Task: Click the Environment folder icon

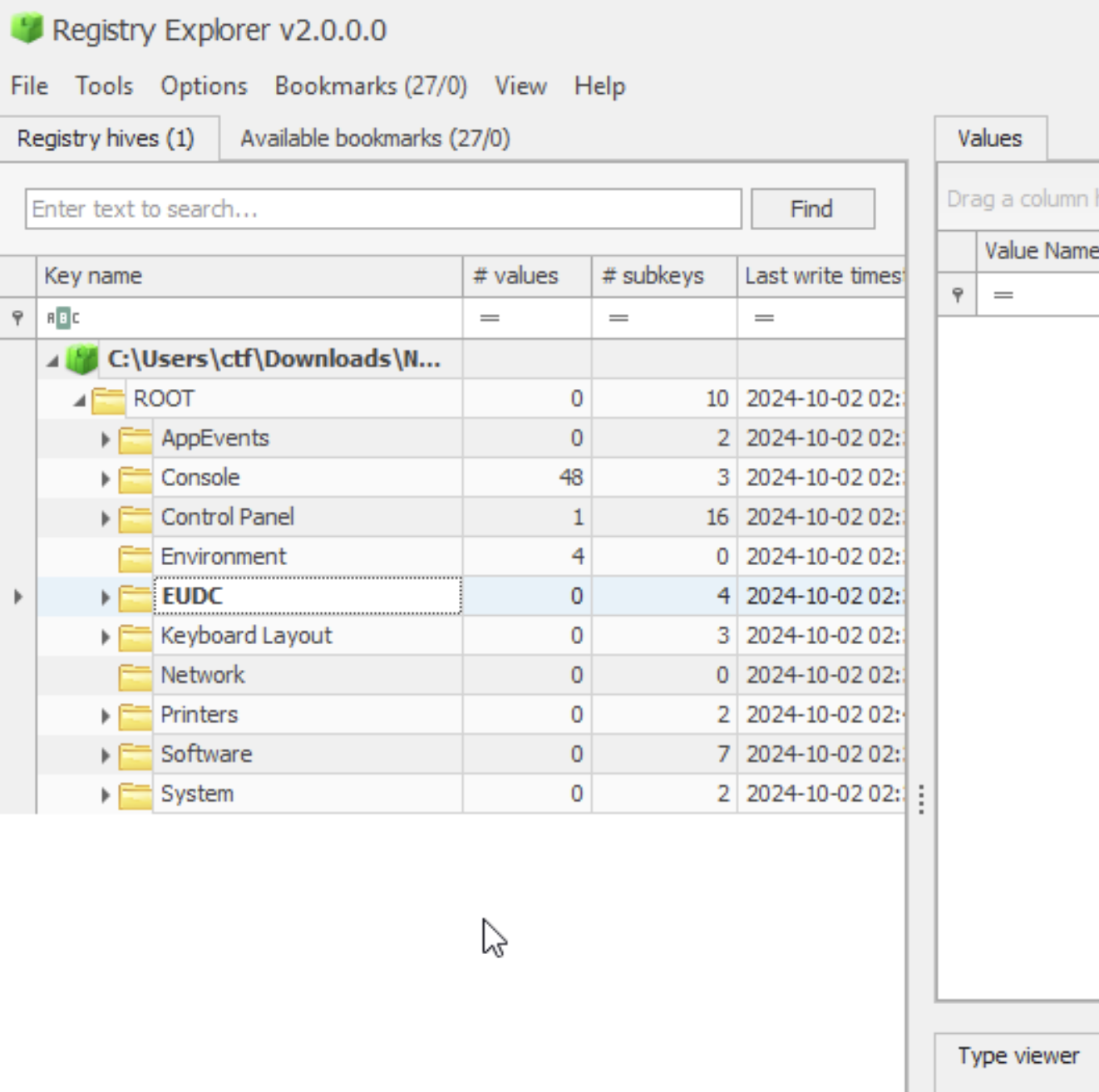Action: tap(135, 558)
